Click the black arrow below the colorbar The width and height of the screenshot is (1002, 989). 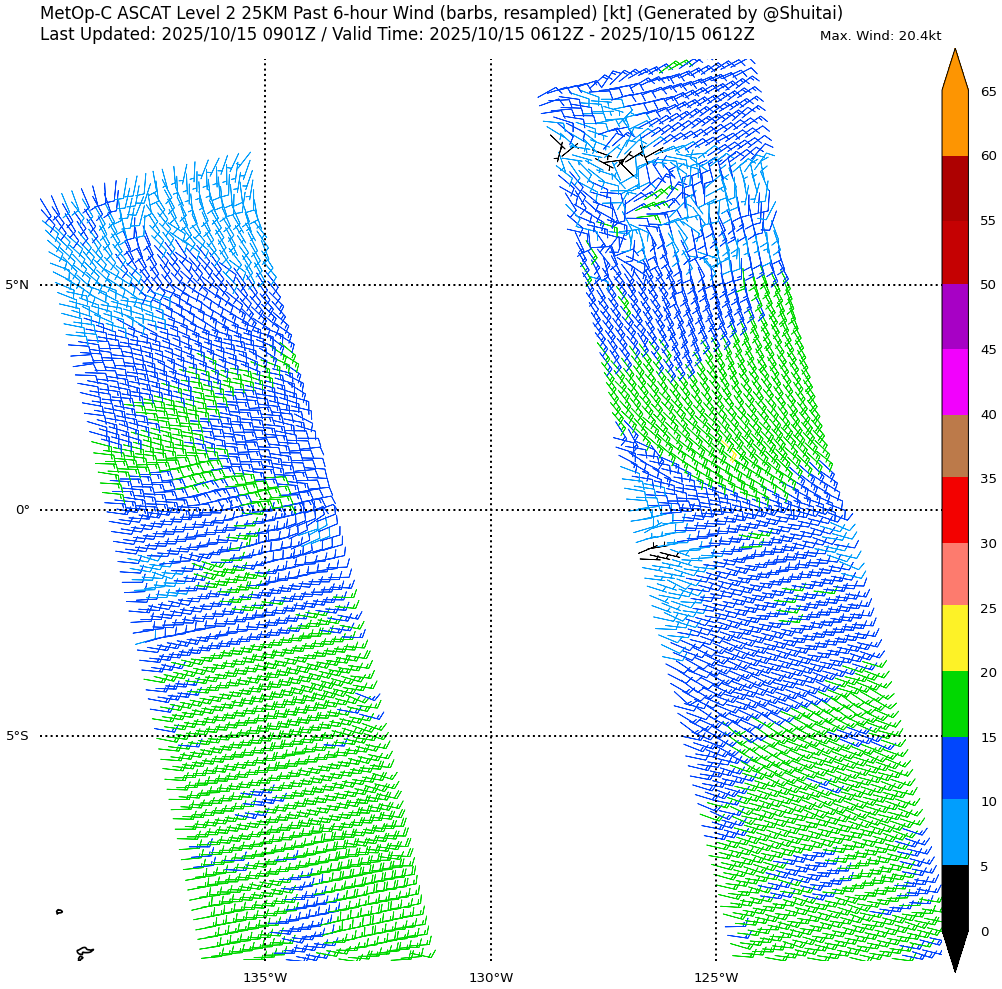coord(955,948)
